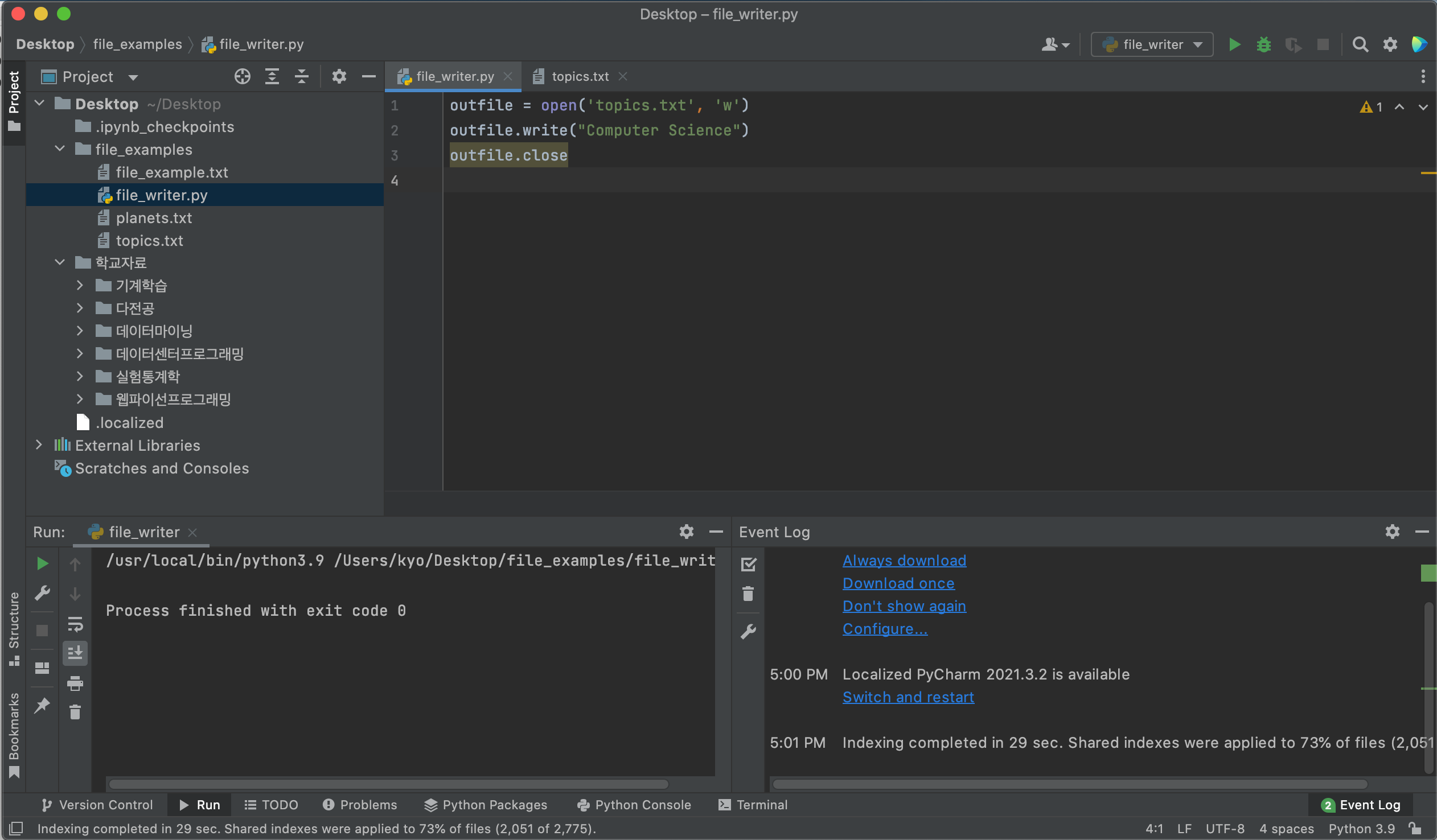Open Event Log wrench settings
The width and height of the screenshot is (1437, 840).
click(748, 632)
